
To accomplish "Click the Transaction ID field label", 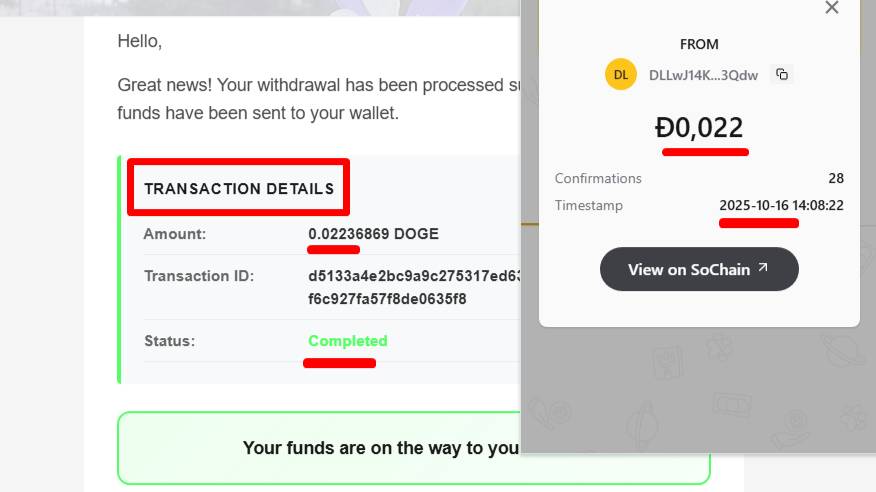I will (x=199, y=276).
